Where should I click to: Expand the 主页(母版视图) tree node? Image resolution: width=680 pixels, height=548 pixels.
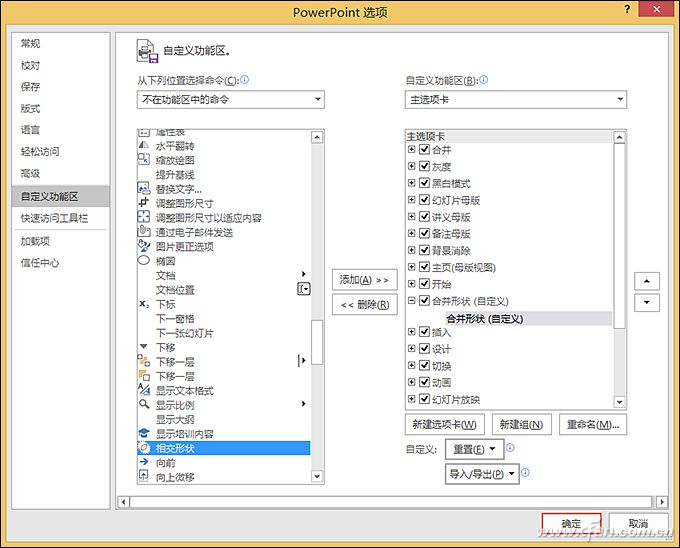(x=412, y=267)
